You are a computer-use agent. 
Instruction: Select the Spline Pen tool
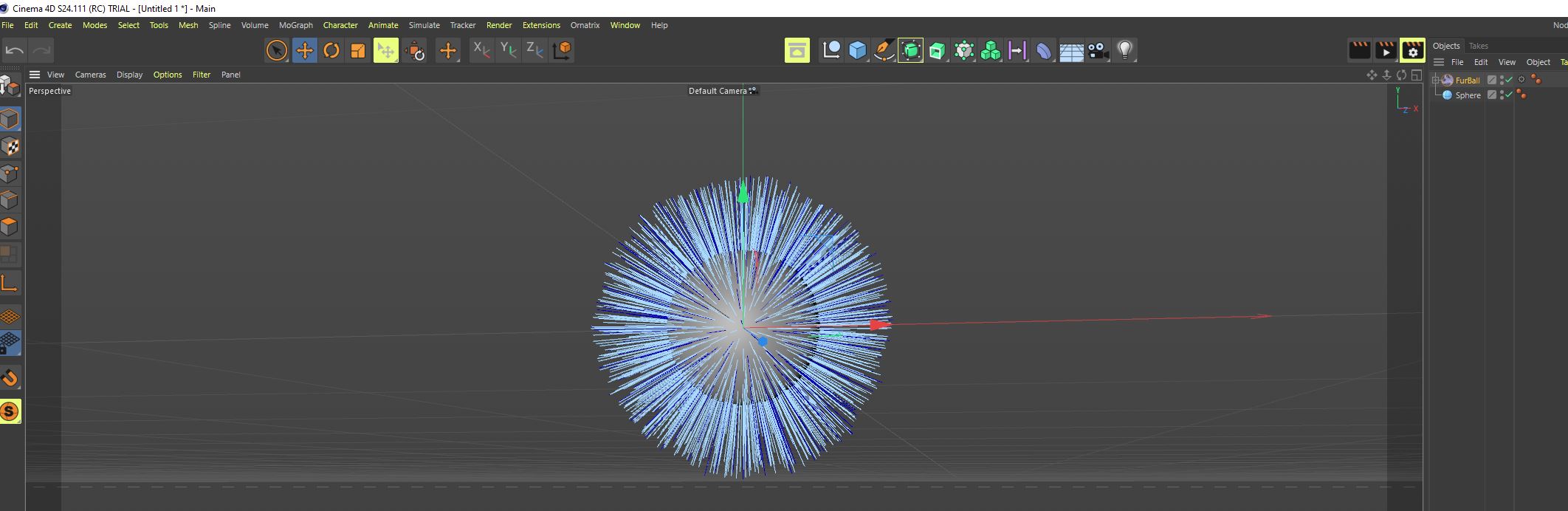884,50
